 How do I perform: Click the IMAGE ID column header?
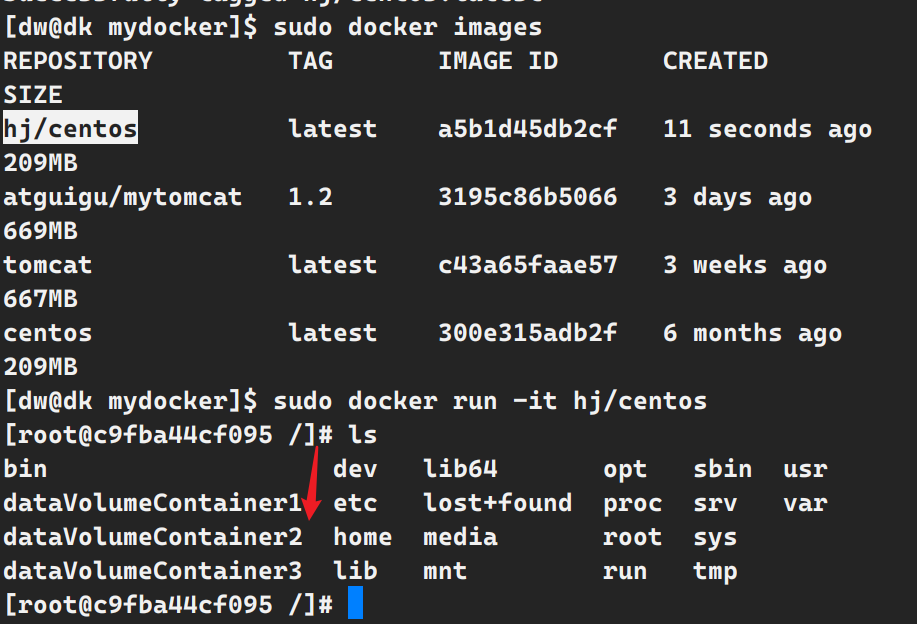click(497, 61)
